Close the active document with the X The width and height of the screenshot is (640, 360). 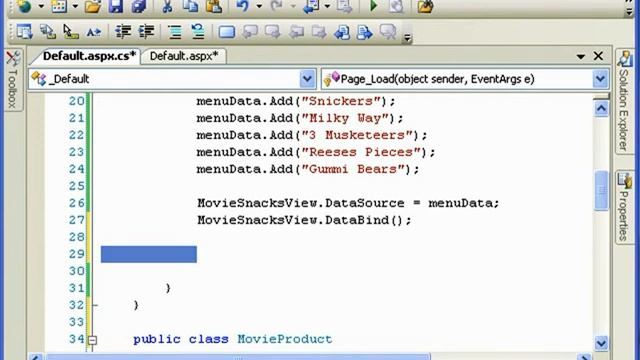point(598,56)
